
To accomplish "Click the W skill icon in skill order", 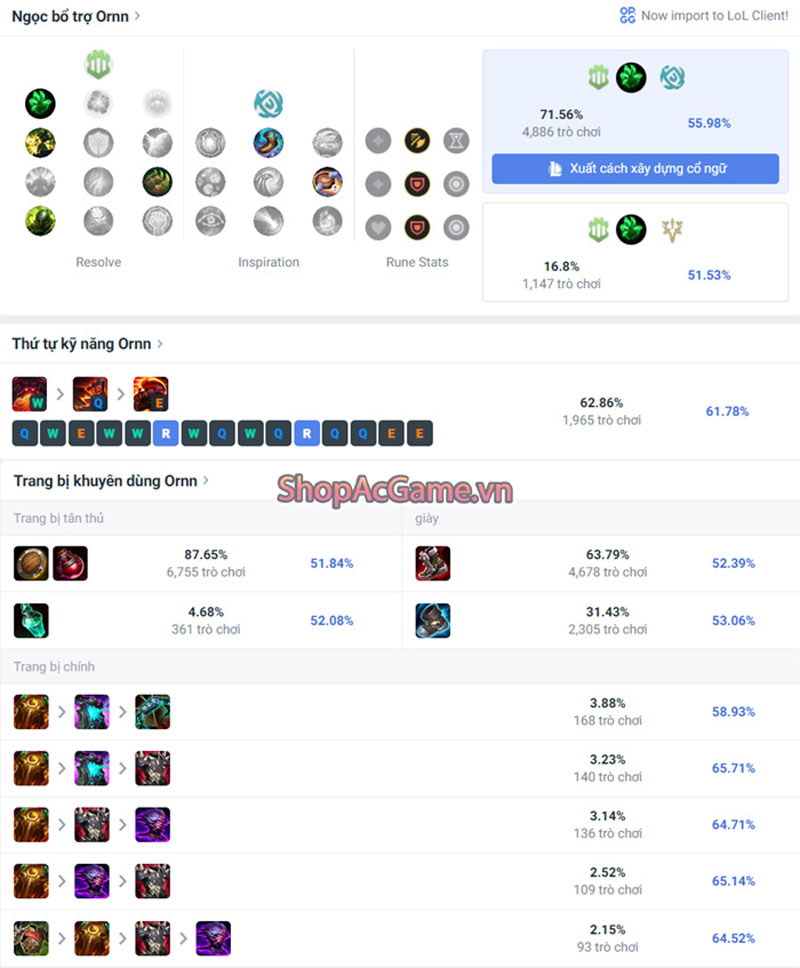I will coord(30,394).
